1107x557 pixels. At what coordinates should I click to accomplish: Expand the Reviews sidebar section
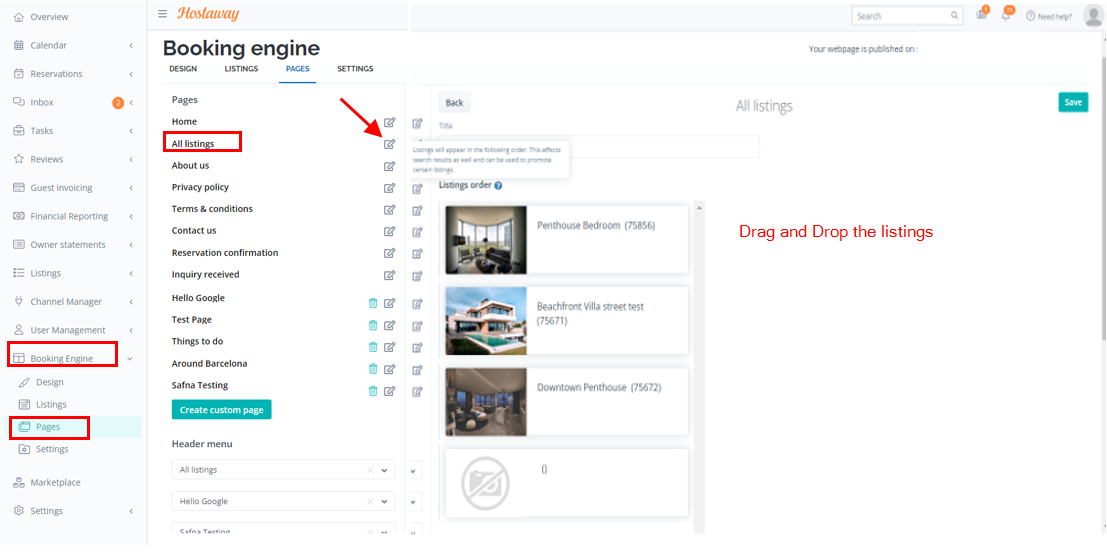pyautogui.click(x=131, y=160)
